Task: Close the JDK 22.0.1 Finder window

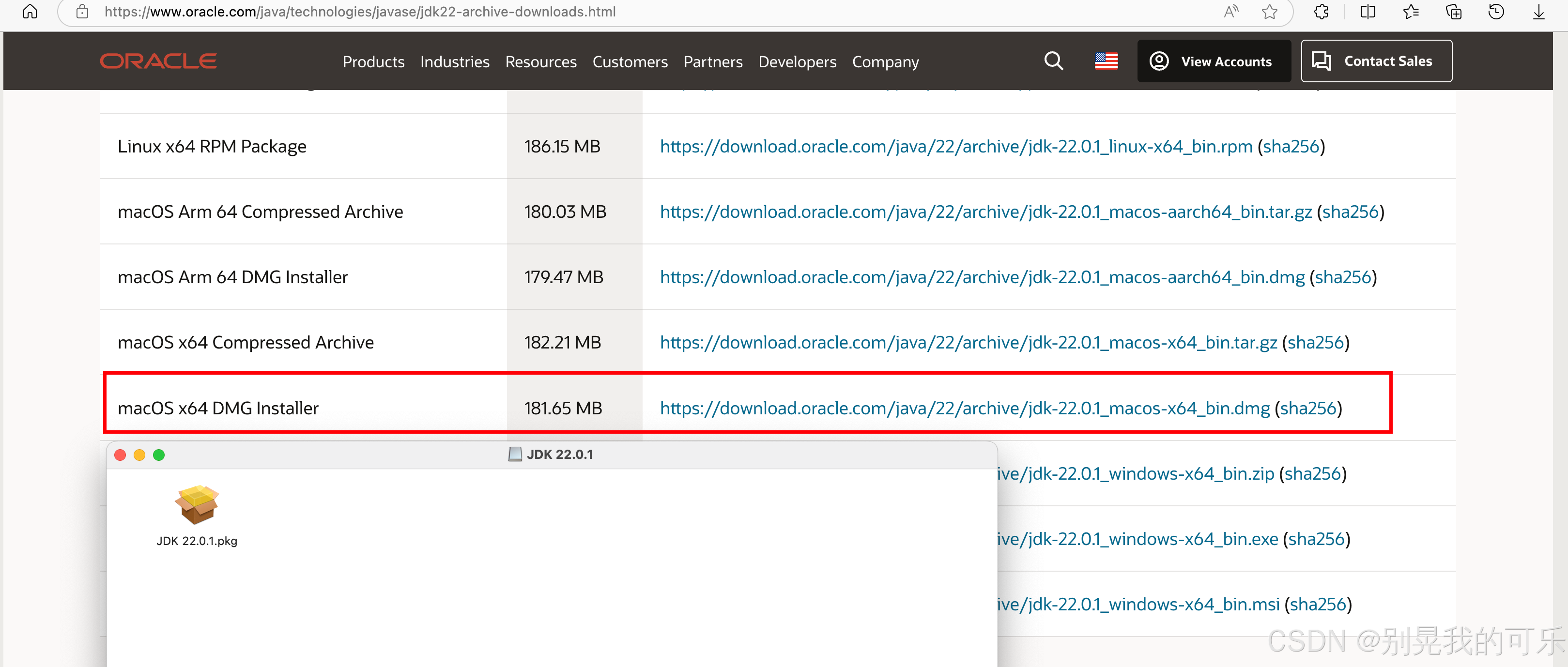Action: (120, 455)
